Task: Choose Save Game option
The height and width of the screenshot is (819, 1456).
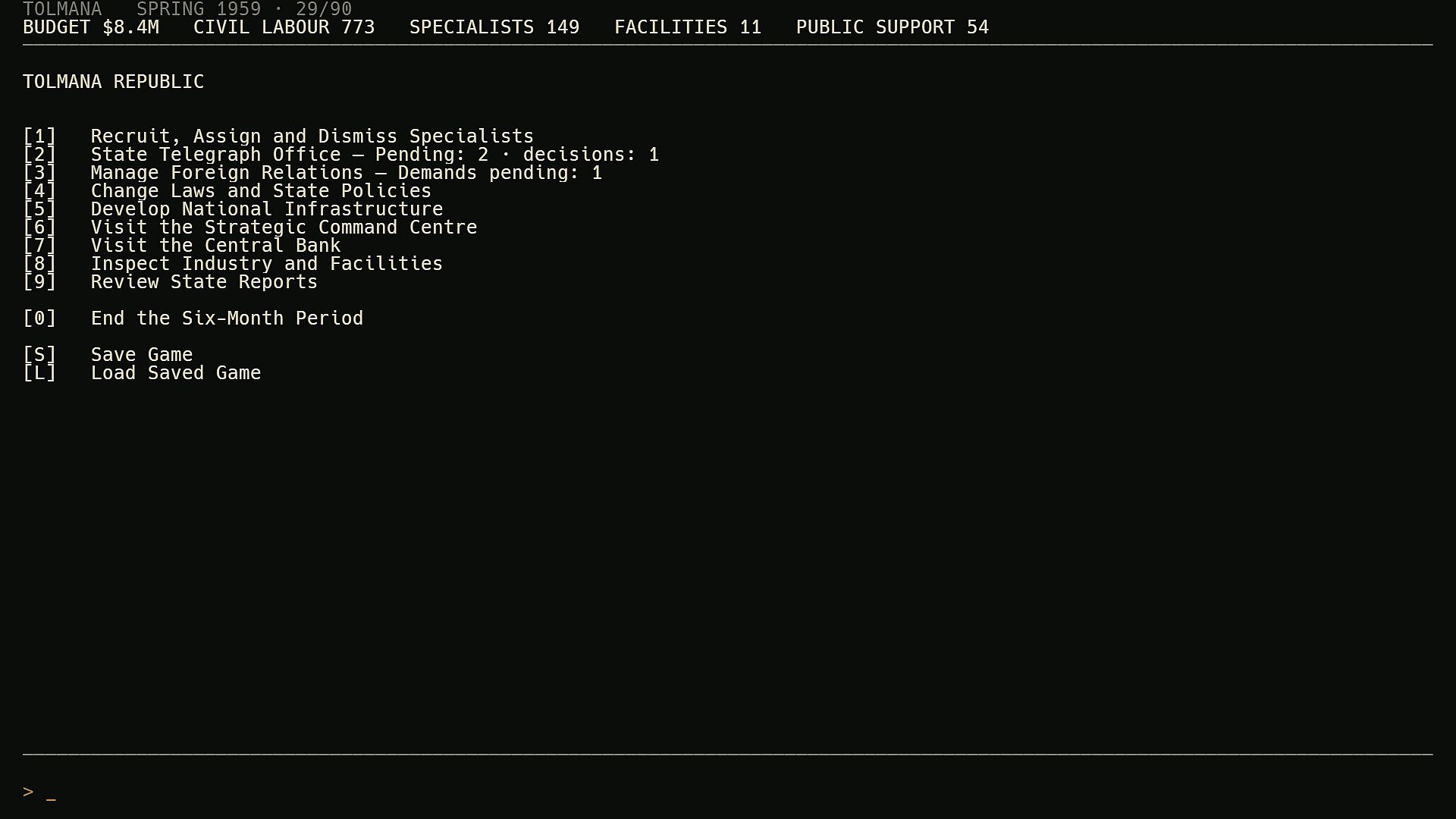Action: [108, 355]
